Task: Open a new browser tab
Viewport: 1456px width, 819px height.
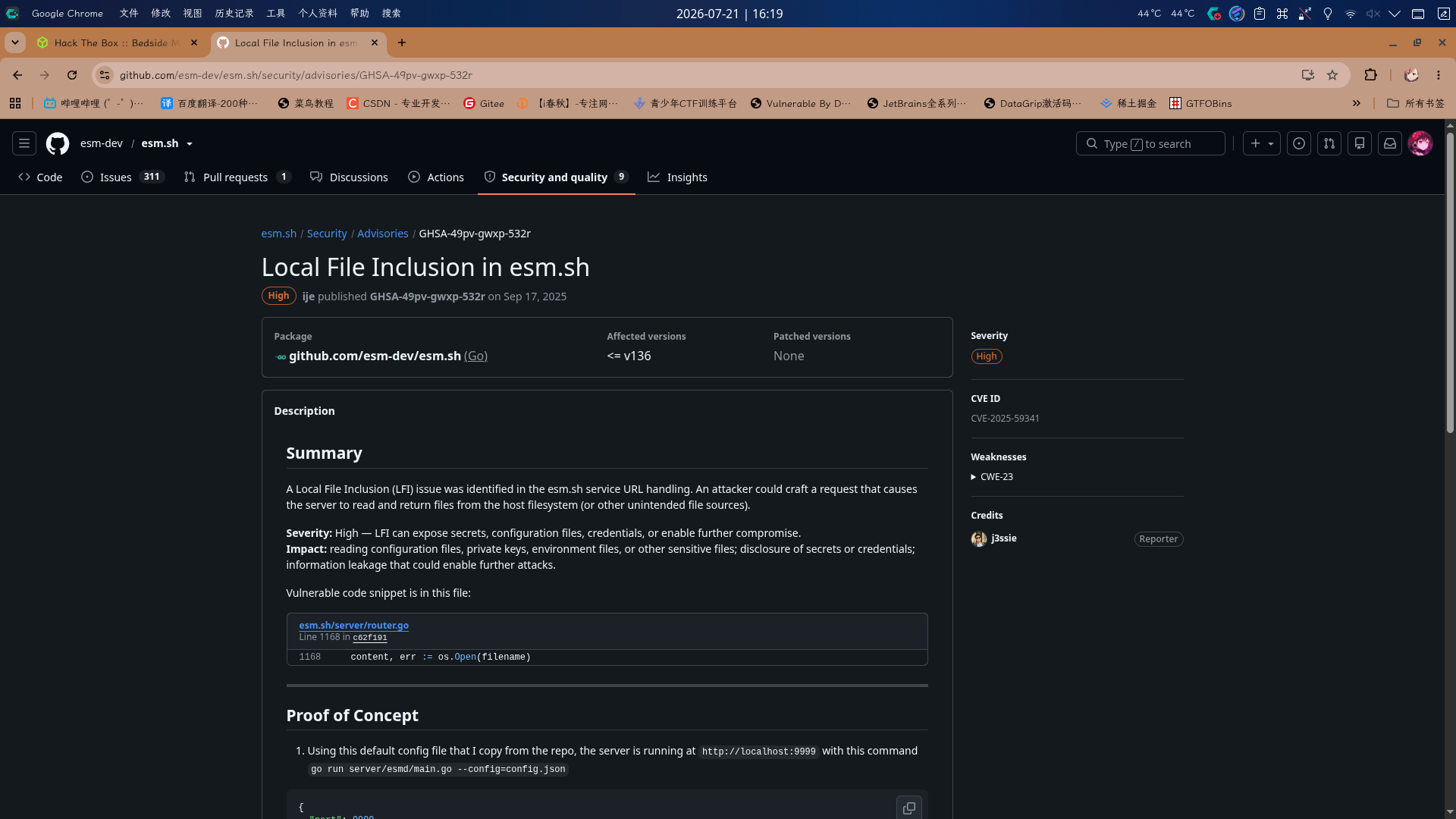Action: [x=402, y=42]
